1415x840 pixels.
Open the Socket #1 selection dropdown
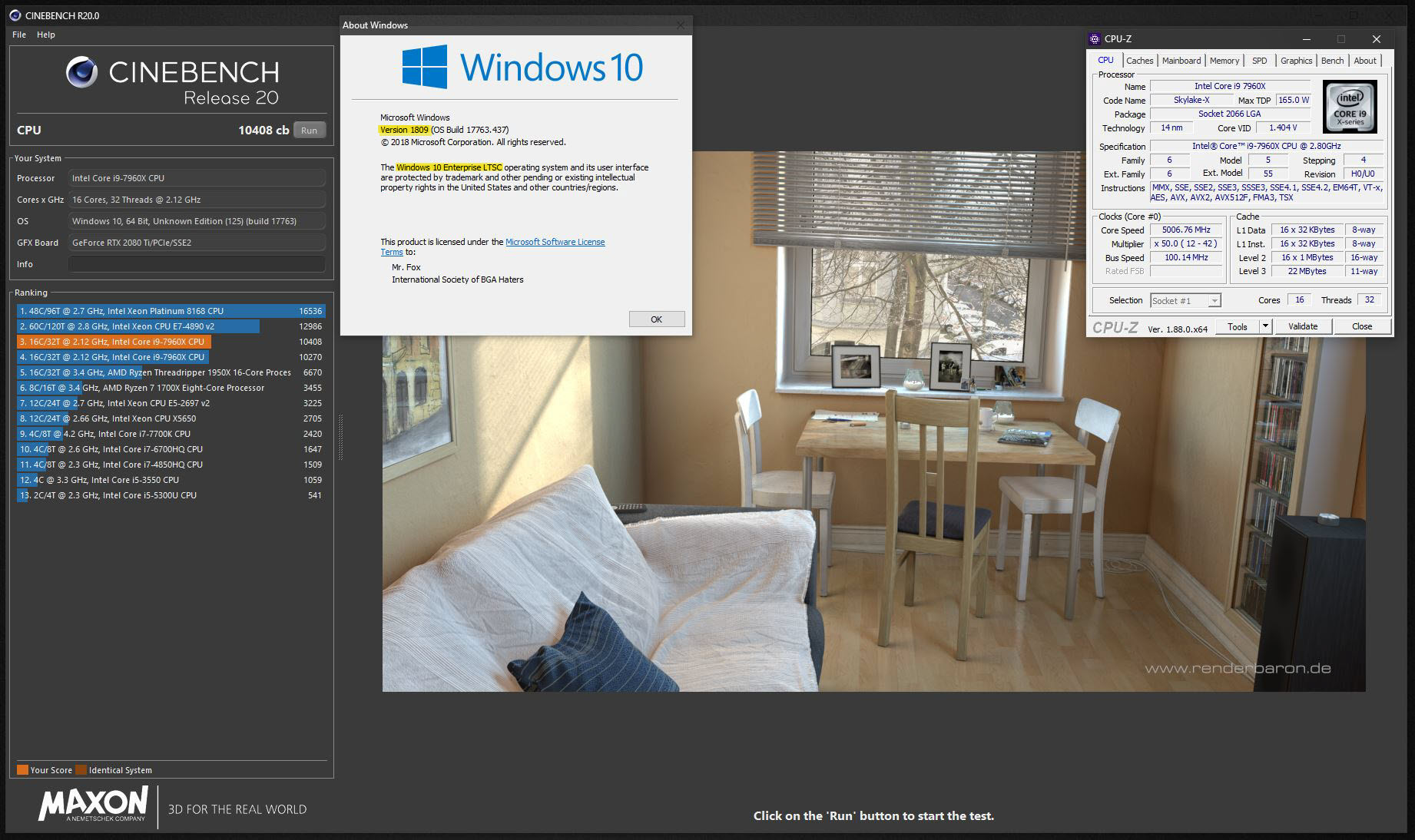pyautogui.click(x=1185, y=301)
